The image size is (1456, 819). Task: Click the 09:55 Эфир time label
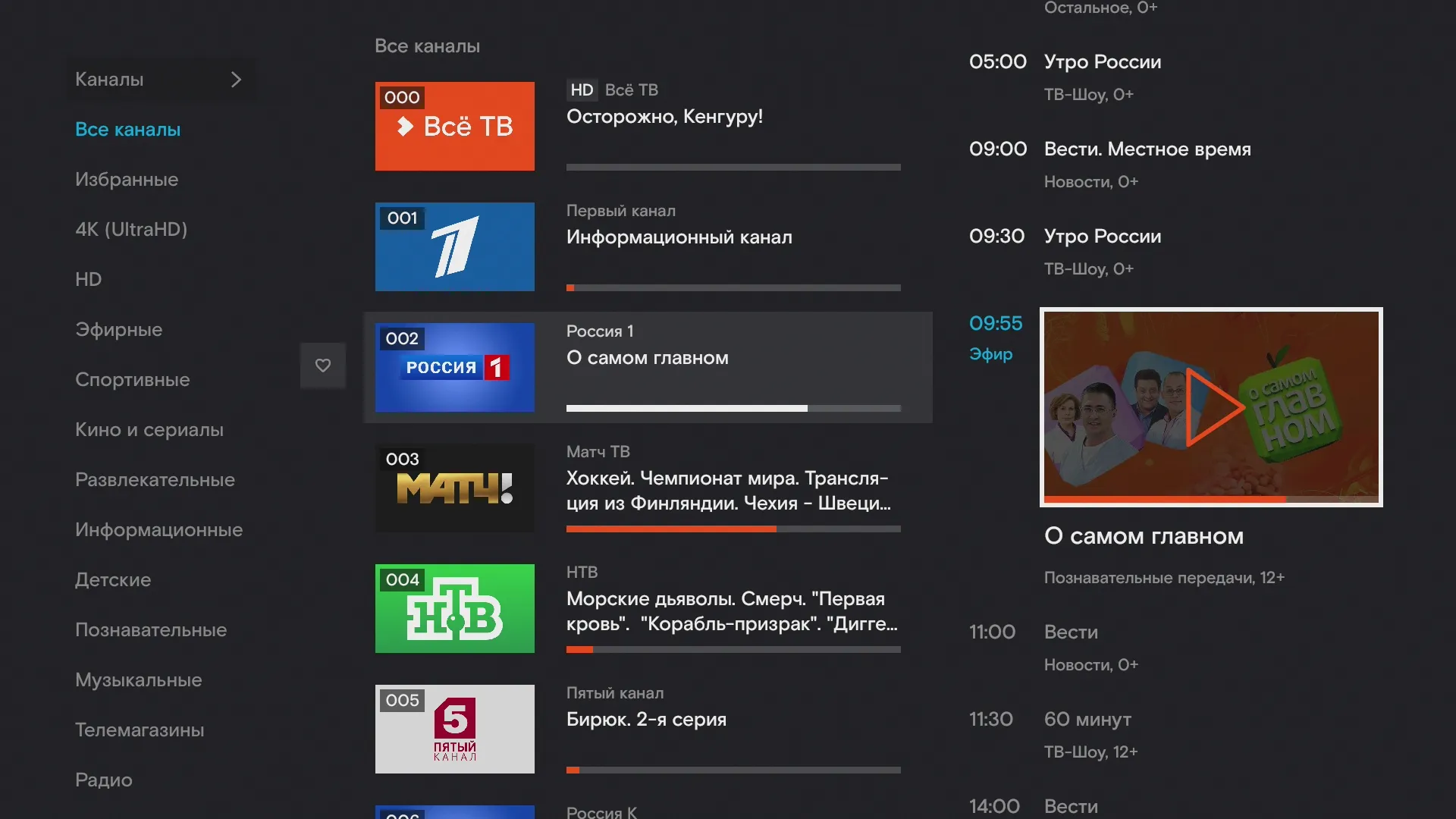(995, 337)
